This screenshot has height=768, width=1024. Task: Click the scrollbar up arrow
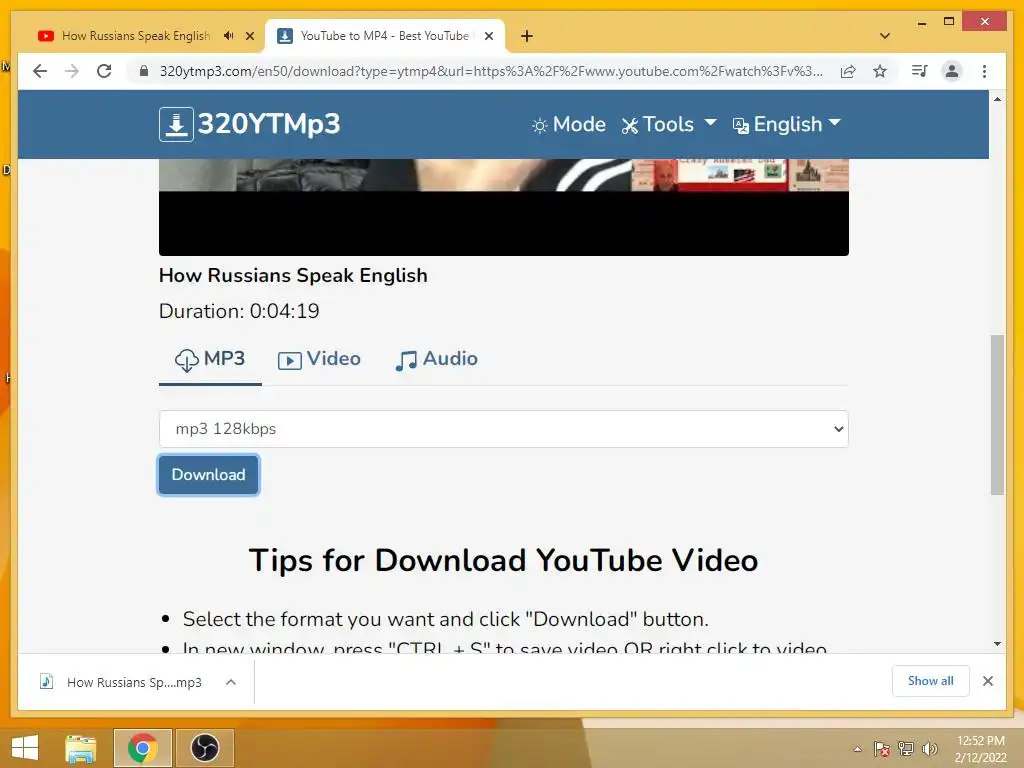(997, 99)
